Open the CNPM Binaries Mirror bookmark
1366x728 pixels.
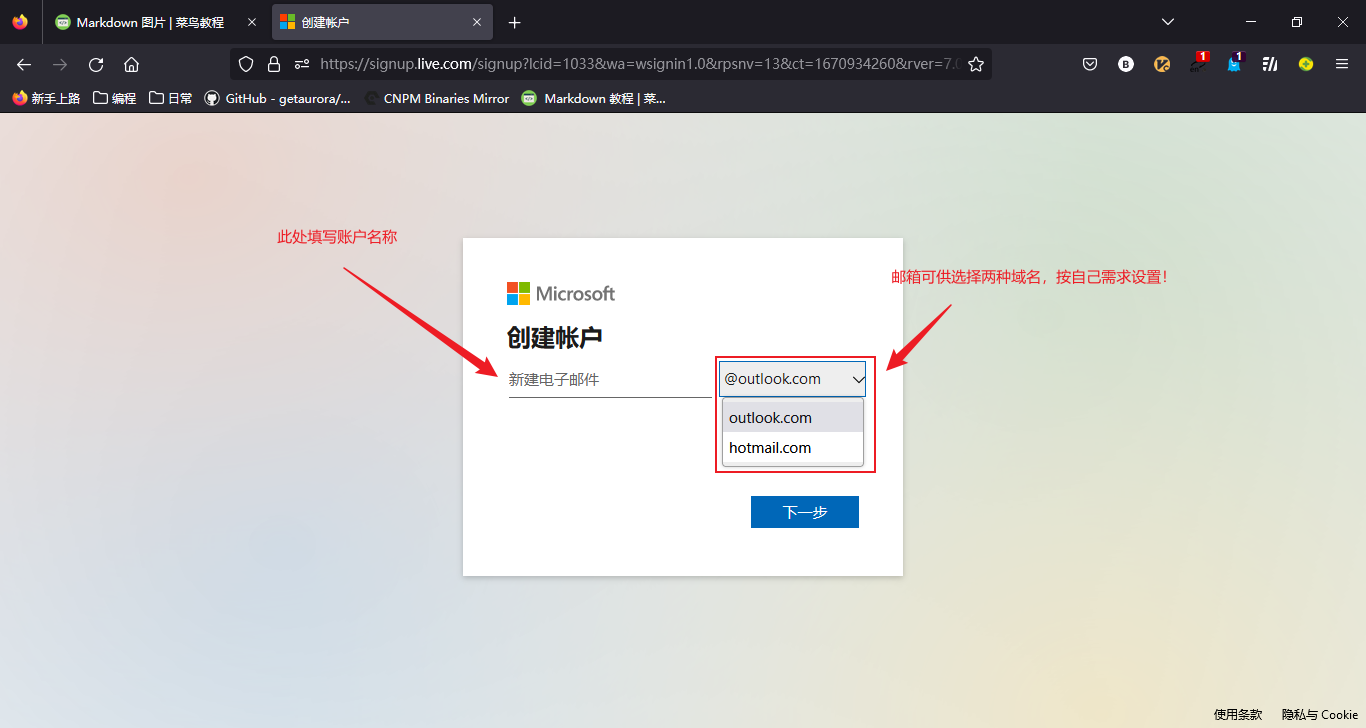pyautogui.click(x=437, y=98)
